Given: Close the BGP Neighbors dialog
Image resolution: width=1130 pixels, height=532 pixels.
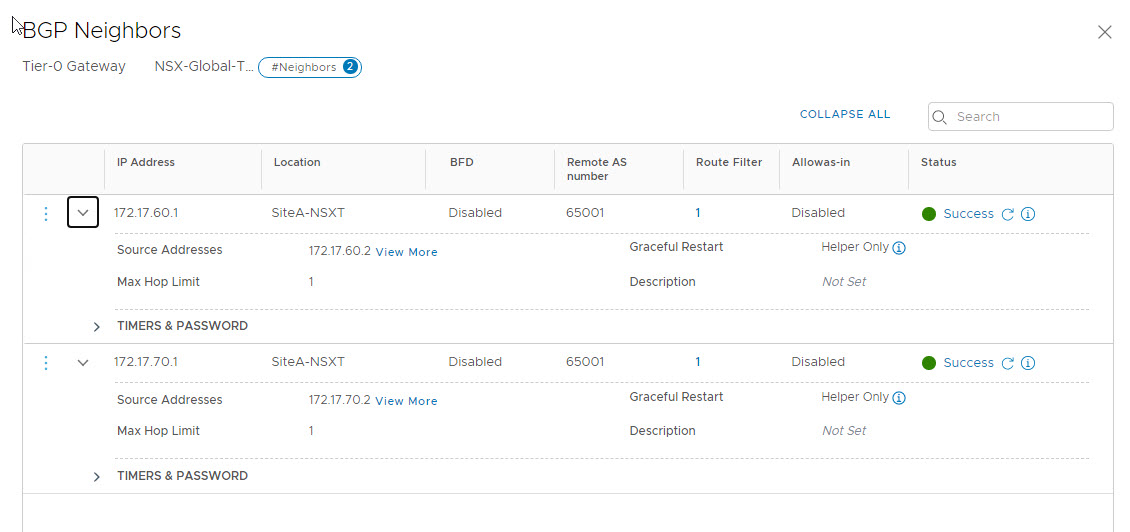Looking at the screenshot, I should [1104, 32].
